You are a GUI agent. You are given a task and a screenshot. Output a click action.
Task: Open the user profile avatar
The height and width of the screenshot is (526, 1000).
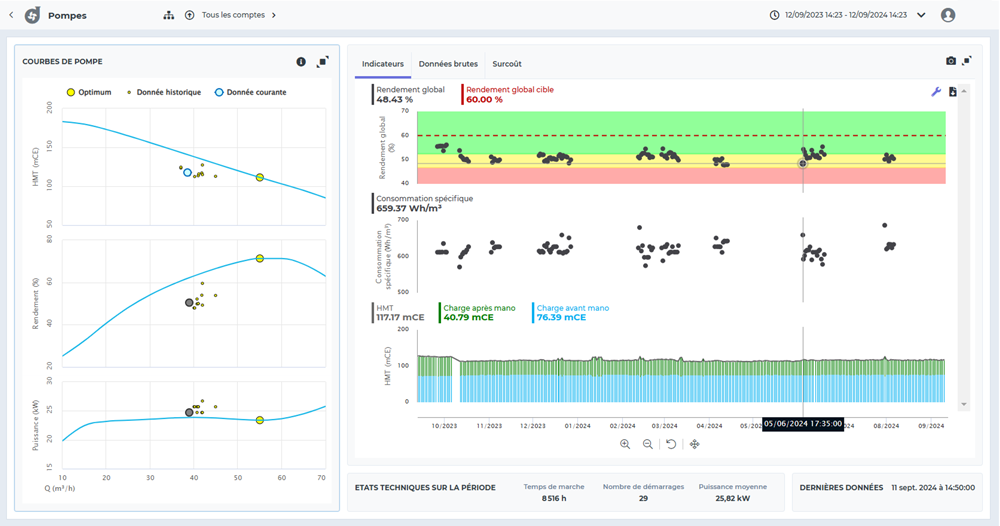click(x=948, y=15)
